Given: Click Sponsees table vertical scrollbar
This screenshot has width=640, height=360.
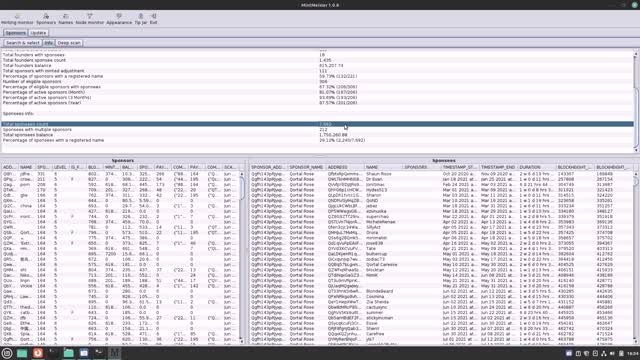Looking at the screenshot, I should tap(636, 257).
